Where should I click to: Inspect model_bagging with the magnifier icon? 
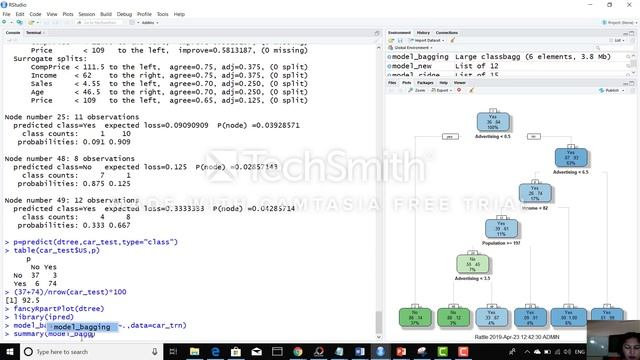pos(629,57)
